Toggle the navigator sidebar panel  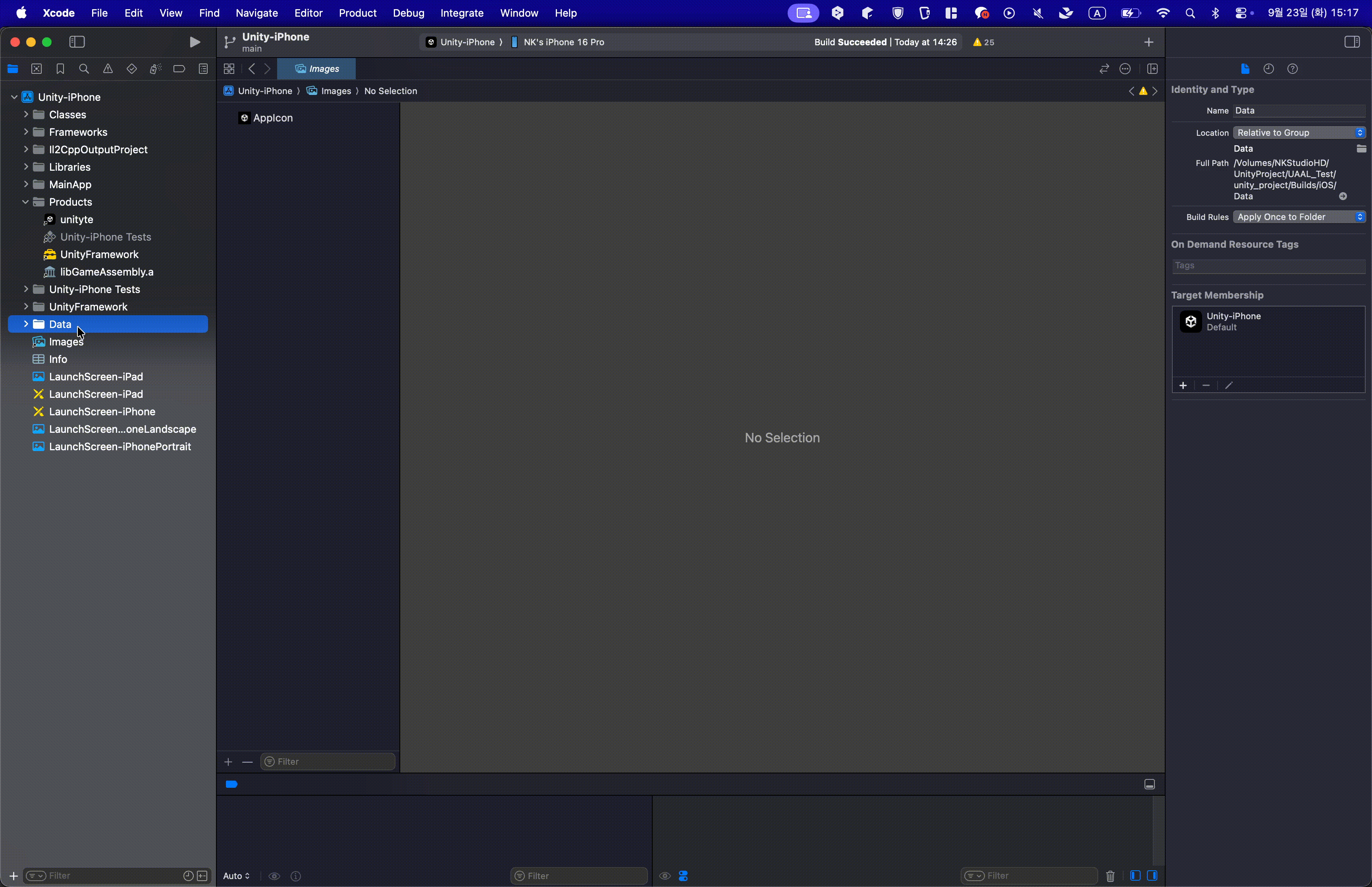point(77,42)
